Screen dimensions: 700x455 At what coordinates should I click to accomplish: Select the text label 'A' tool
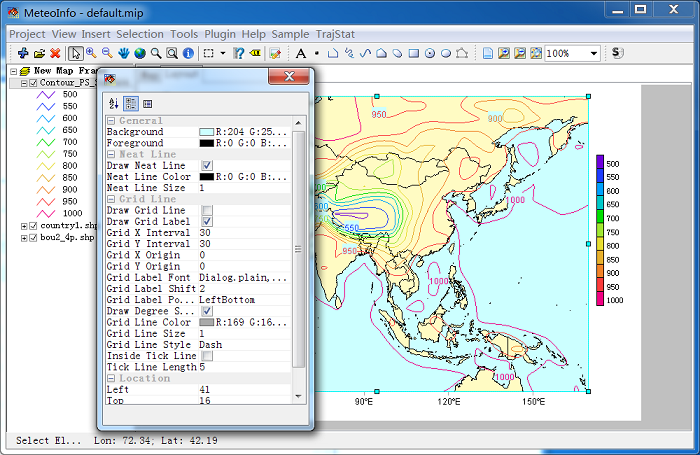tap(301, 53)
